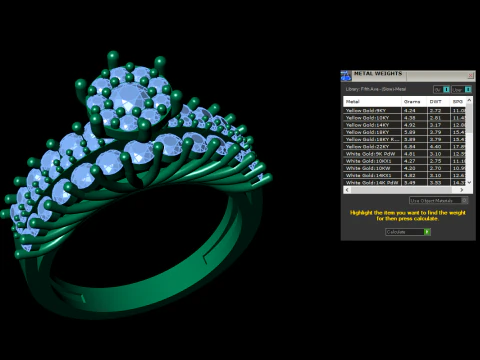The image size is (480, 360).
Task: Select the Yellow Gold:18KY row
Action: click(405, 132)
